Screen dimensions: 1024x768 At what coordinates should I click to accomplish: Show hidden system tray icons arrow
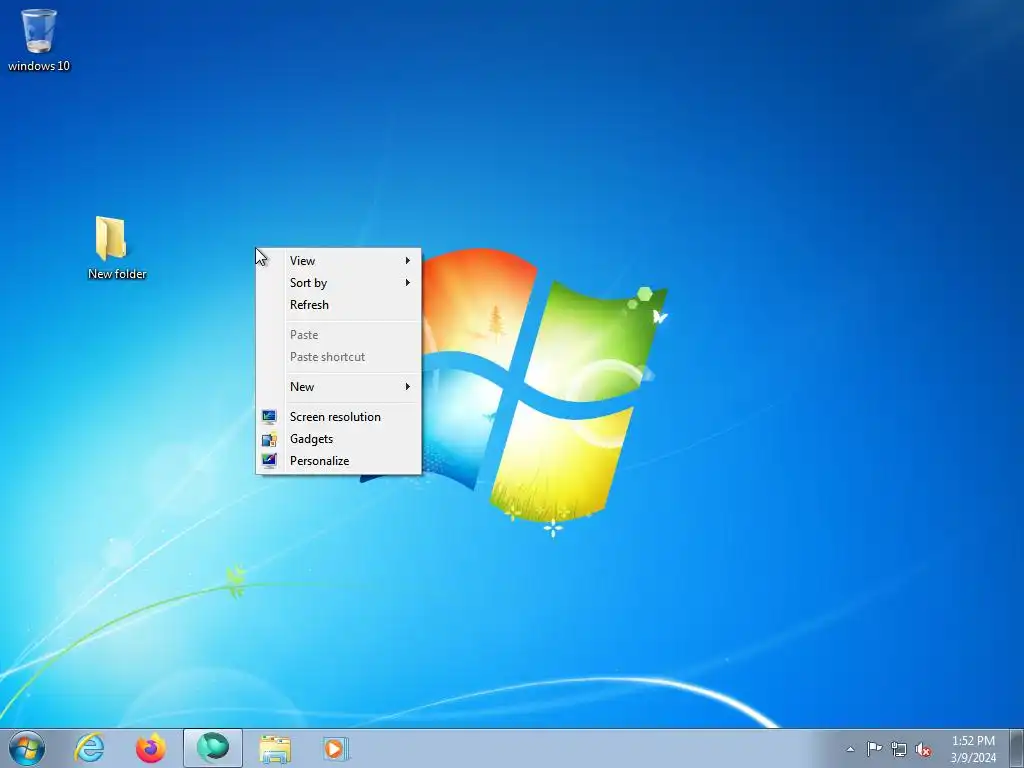pyautogui.click(x=850, y=749)
